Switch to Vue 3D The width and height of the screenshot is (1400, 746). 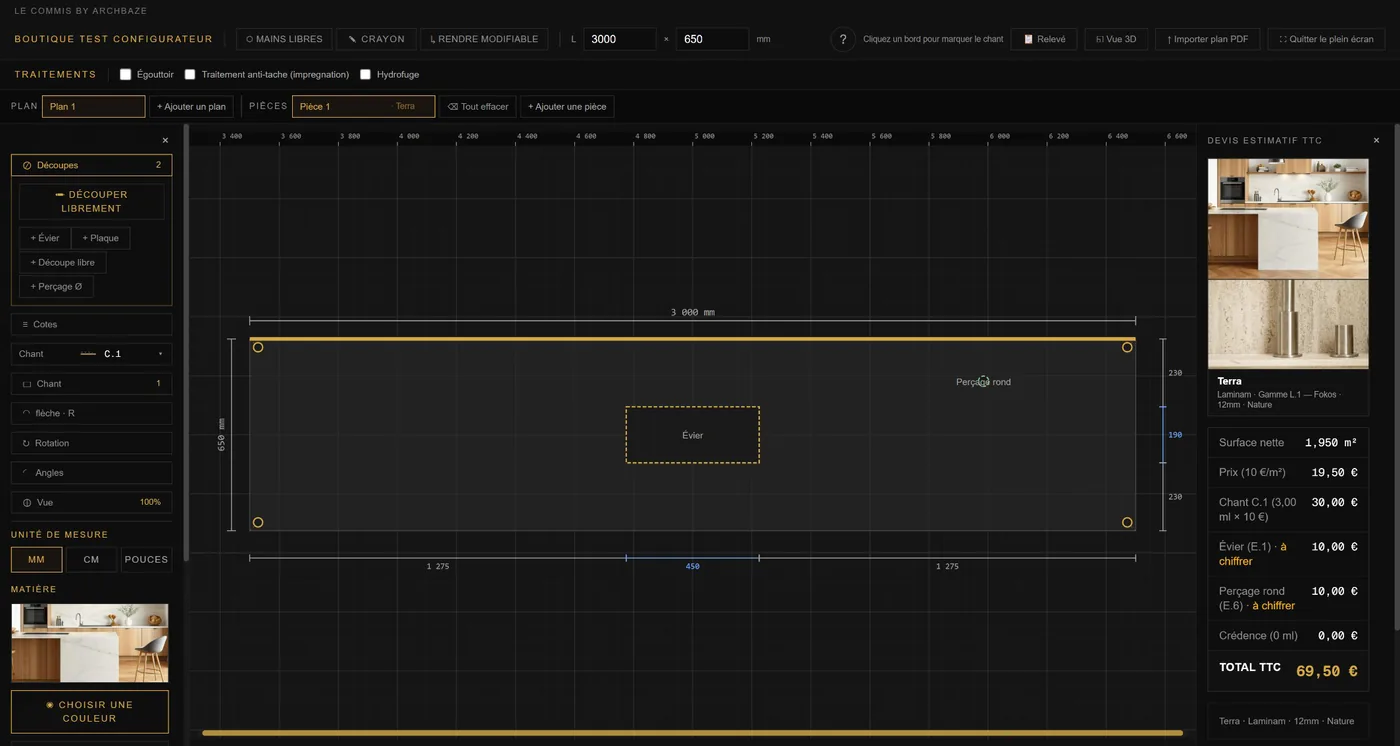[x=1116, y=39]
